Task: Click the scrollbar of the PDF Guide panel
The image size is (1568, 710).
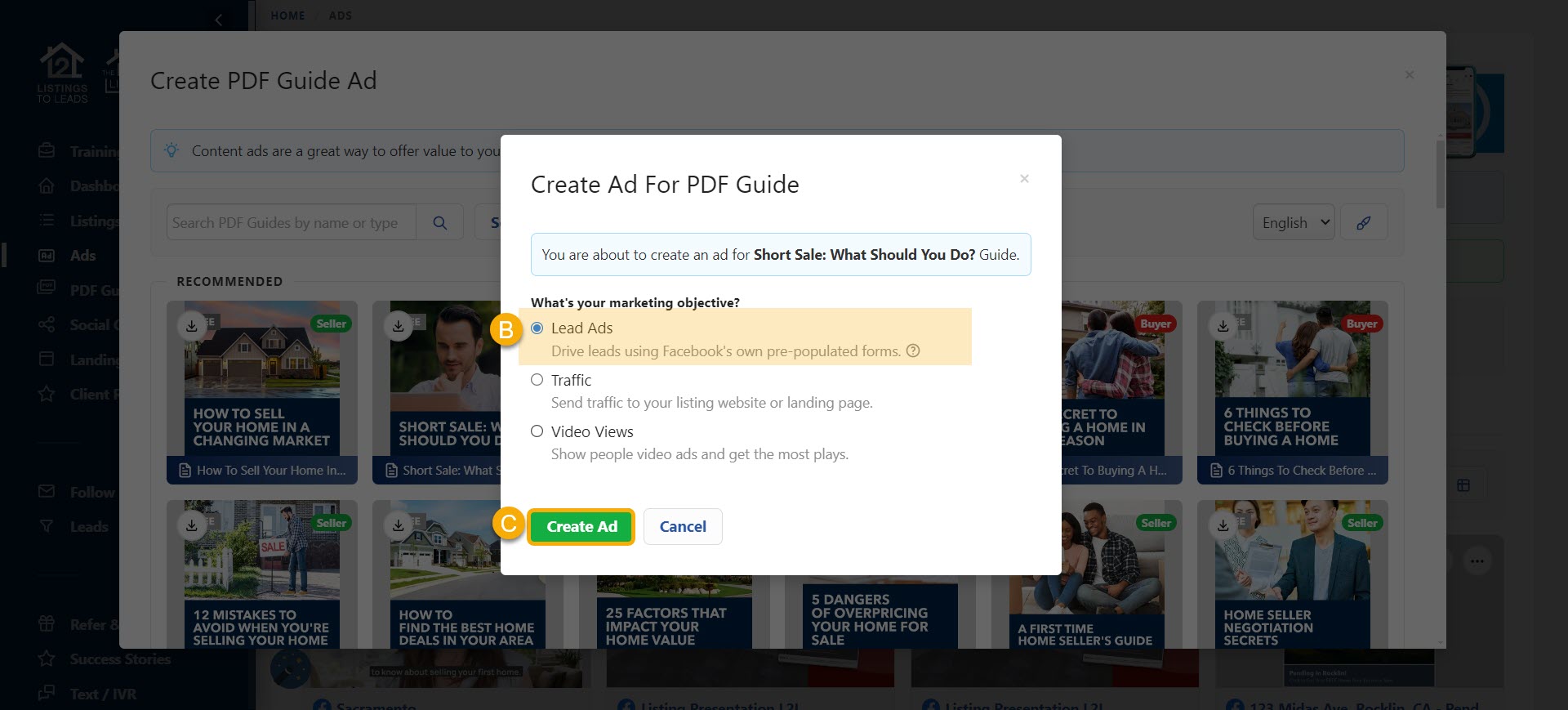Action: tap(1440, 173)
